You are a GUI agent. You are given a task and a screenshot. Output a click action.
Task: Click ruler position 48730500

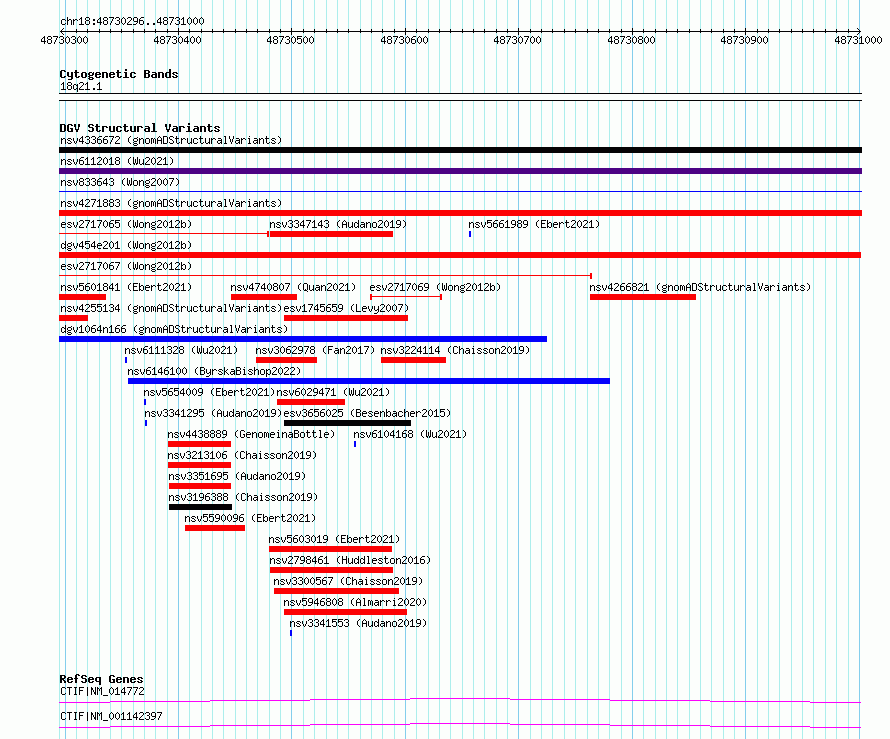pos(290,40)
